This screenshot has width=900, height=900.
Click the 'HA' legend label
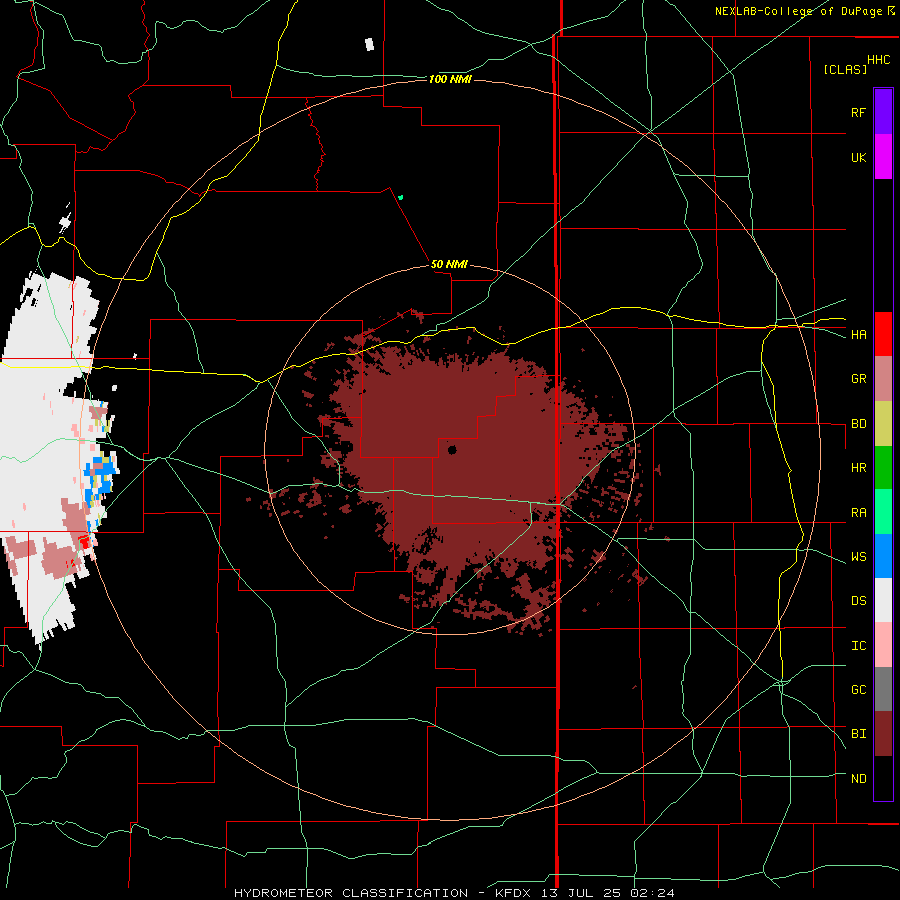click(858, 334)
